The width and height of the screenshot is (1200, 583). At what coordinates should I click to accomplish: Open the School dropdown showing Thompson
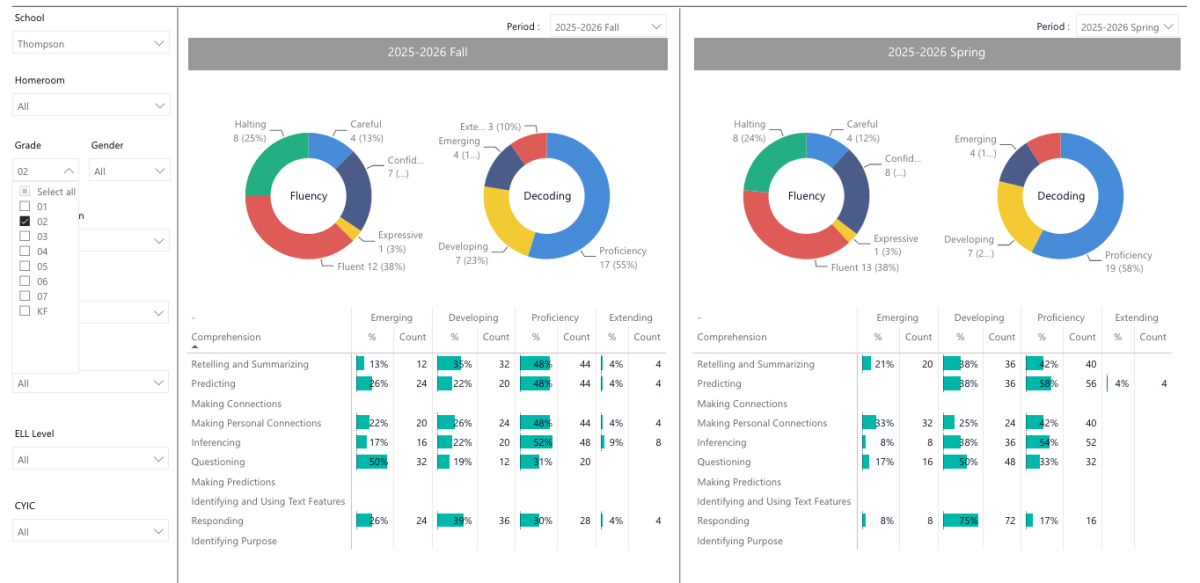point(91,44)
